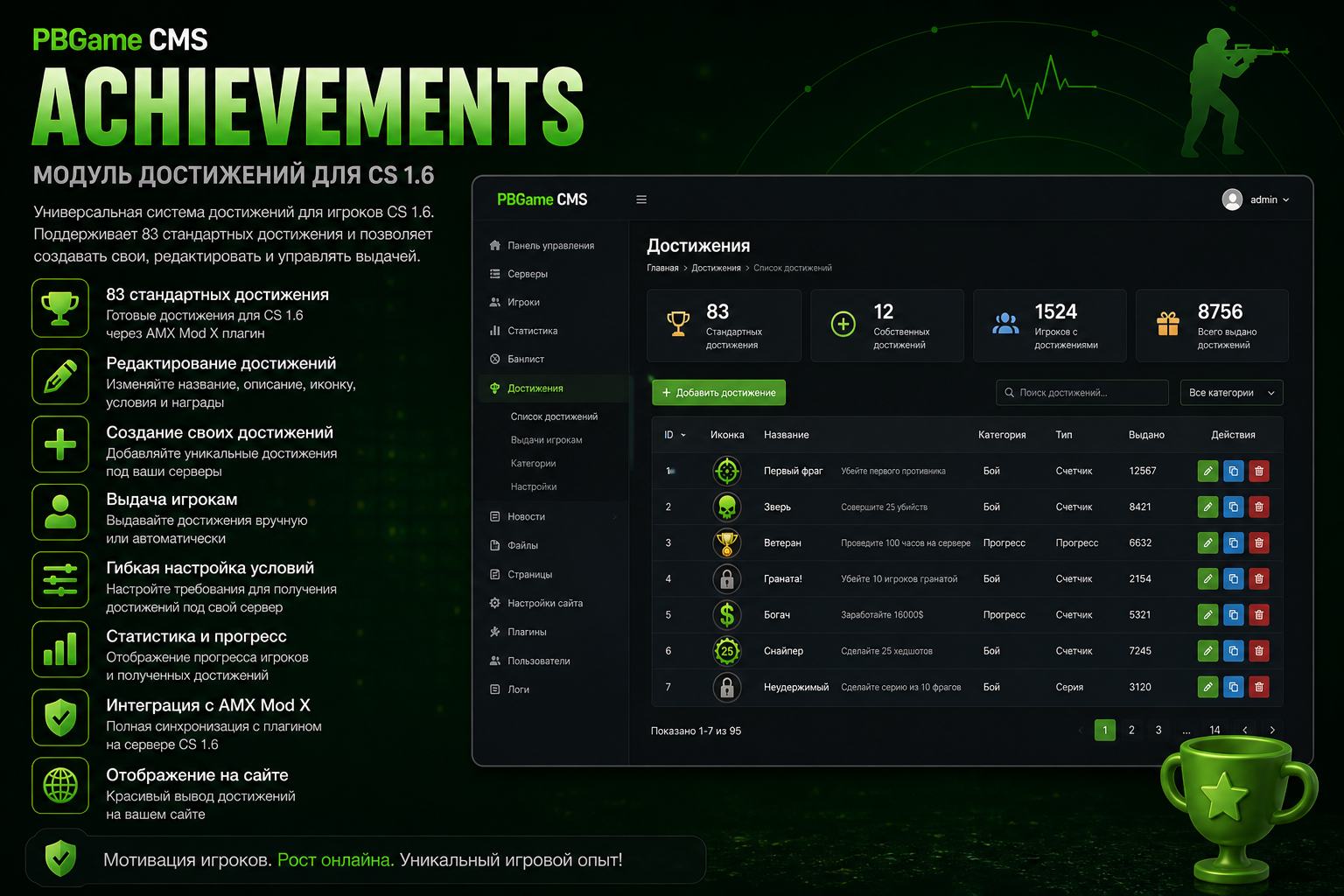The height and width of the screenshot is (896, 1344).
Task: Open the admin user avatar
Action: (x=1232, y=199)
